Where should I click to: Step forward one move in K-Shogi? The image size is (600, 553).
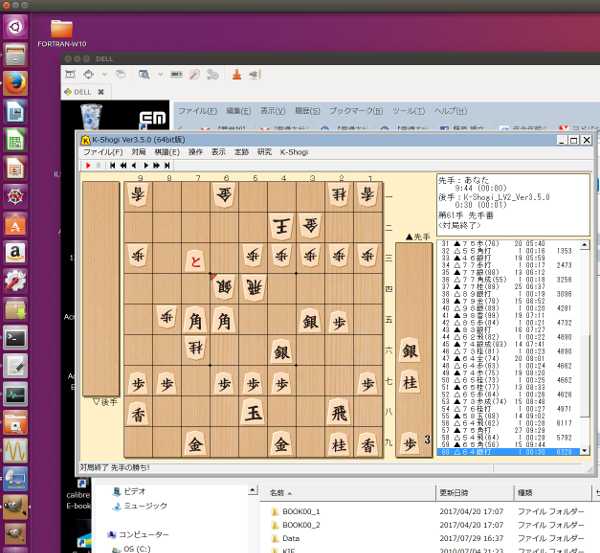pyautogui.click(x=146, y=165)
